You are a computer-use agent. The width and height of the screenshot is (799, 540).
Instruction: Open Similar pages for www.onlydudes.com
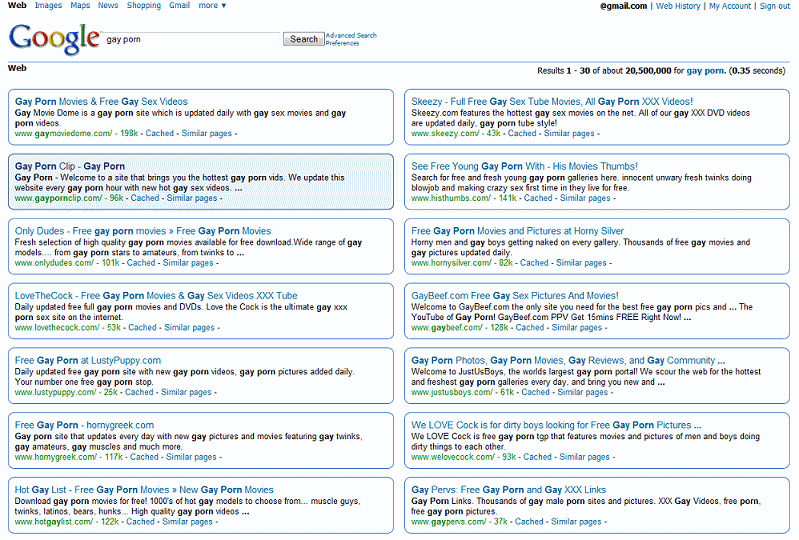point(188,263)
